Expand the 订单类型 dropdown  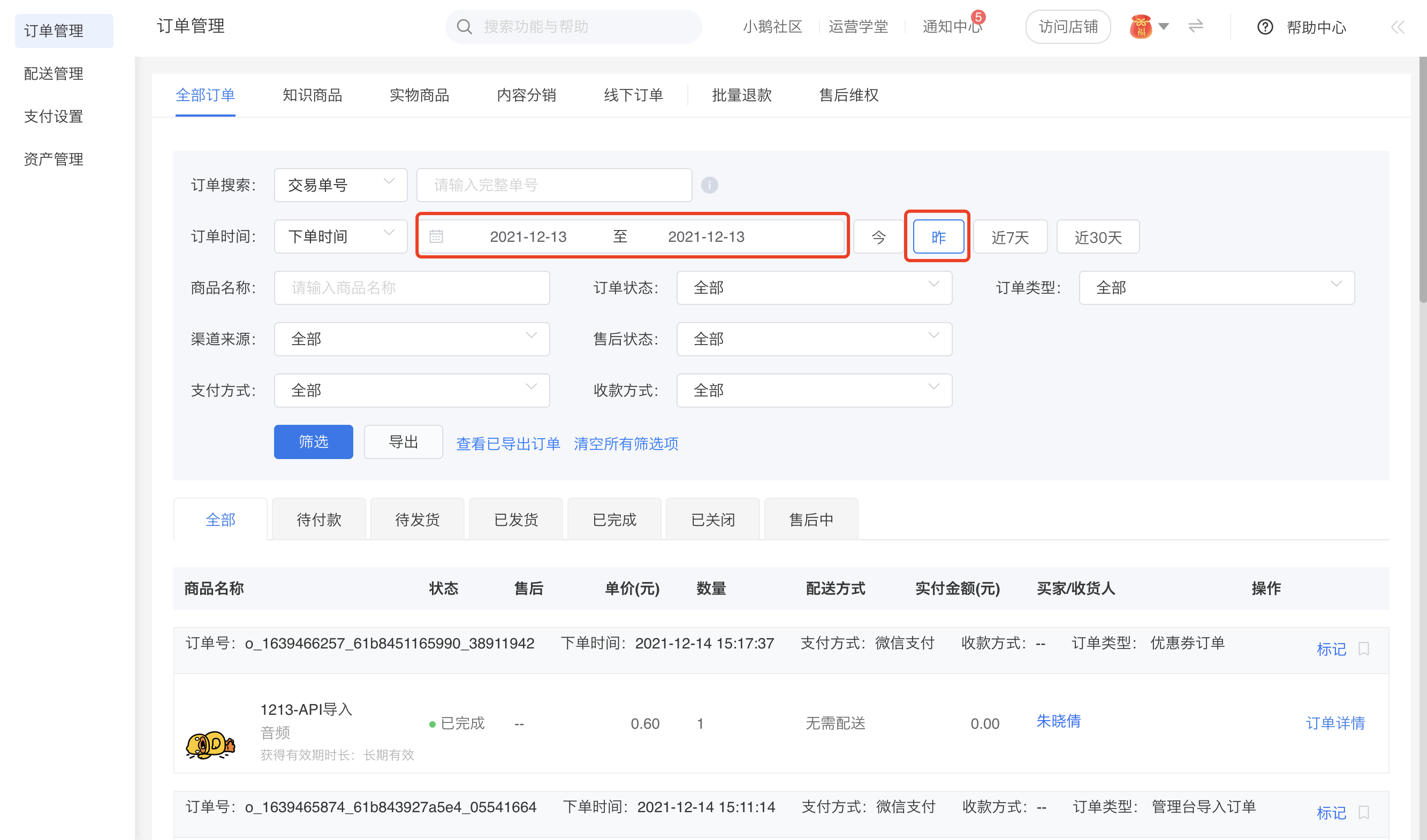click(x=1216, y=287)
